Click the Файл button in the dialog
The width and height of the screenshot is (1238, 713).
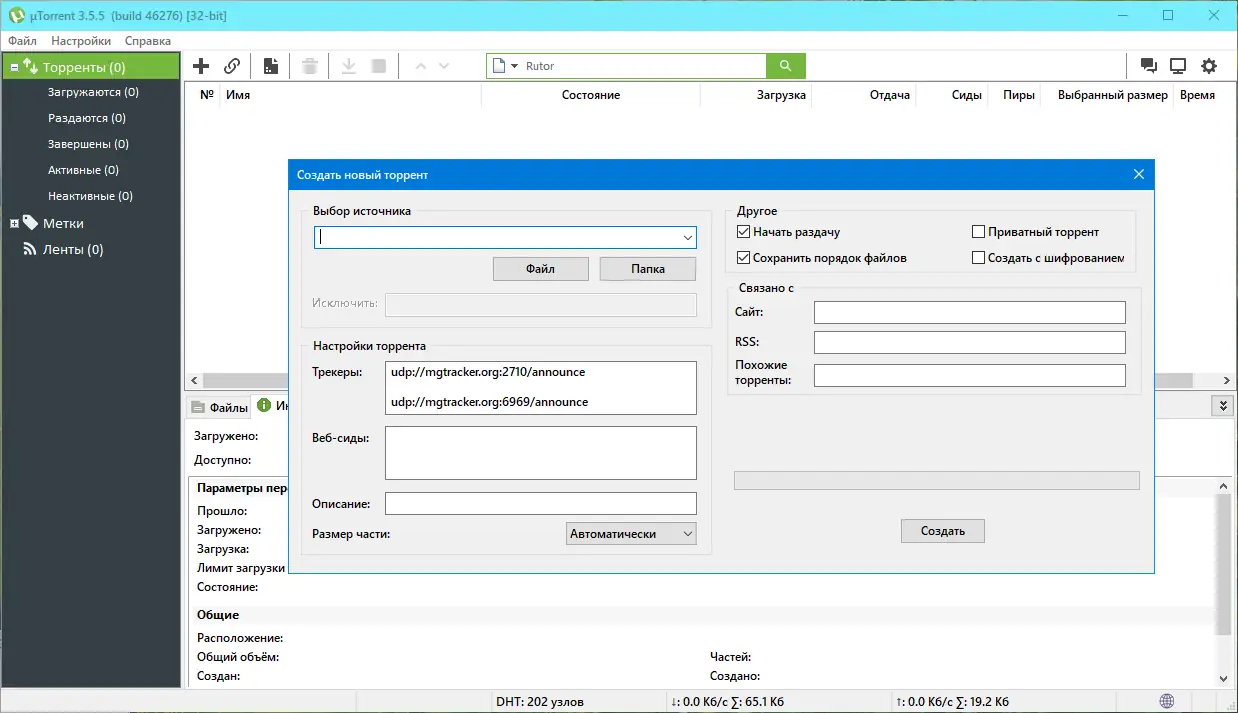(x=540, y=269)
